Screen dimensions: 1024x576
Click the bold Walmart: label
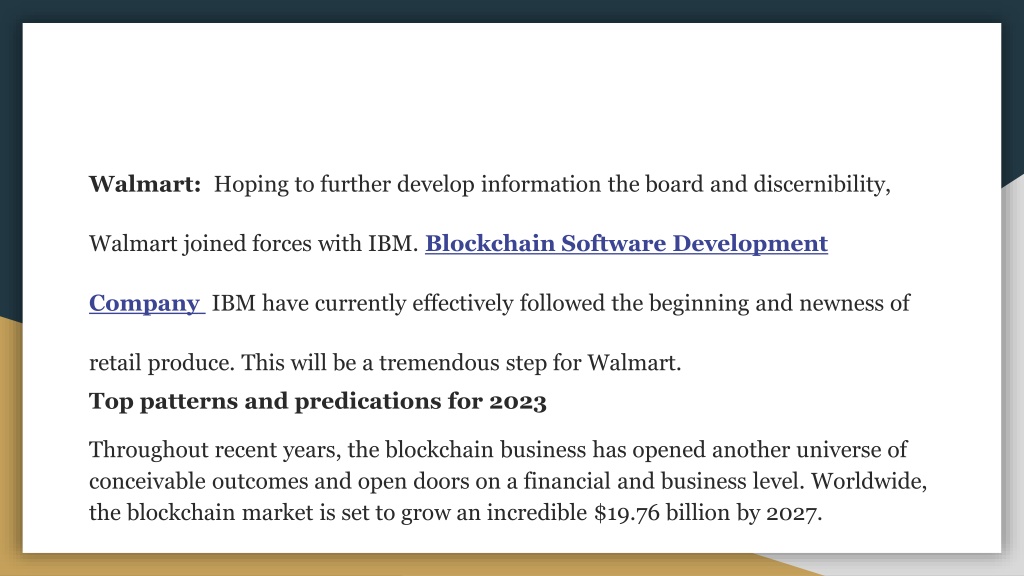pos(145,184)
